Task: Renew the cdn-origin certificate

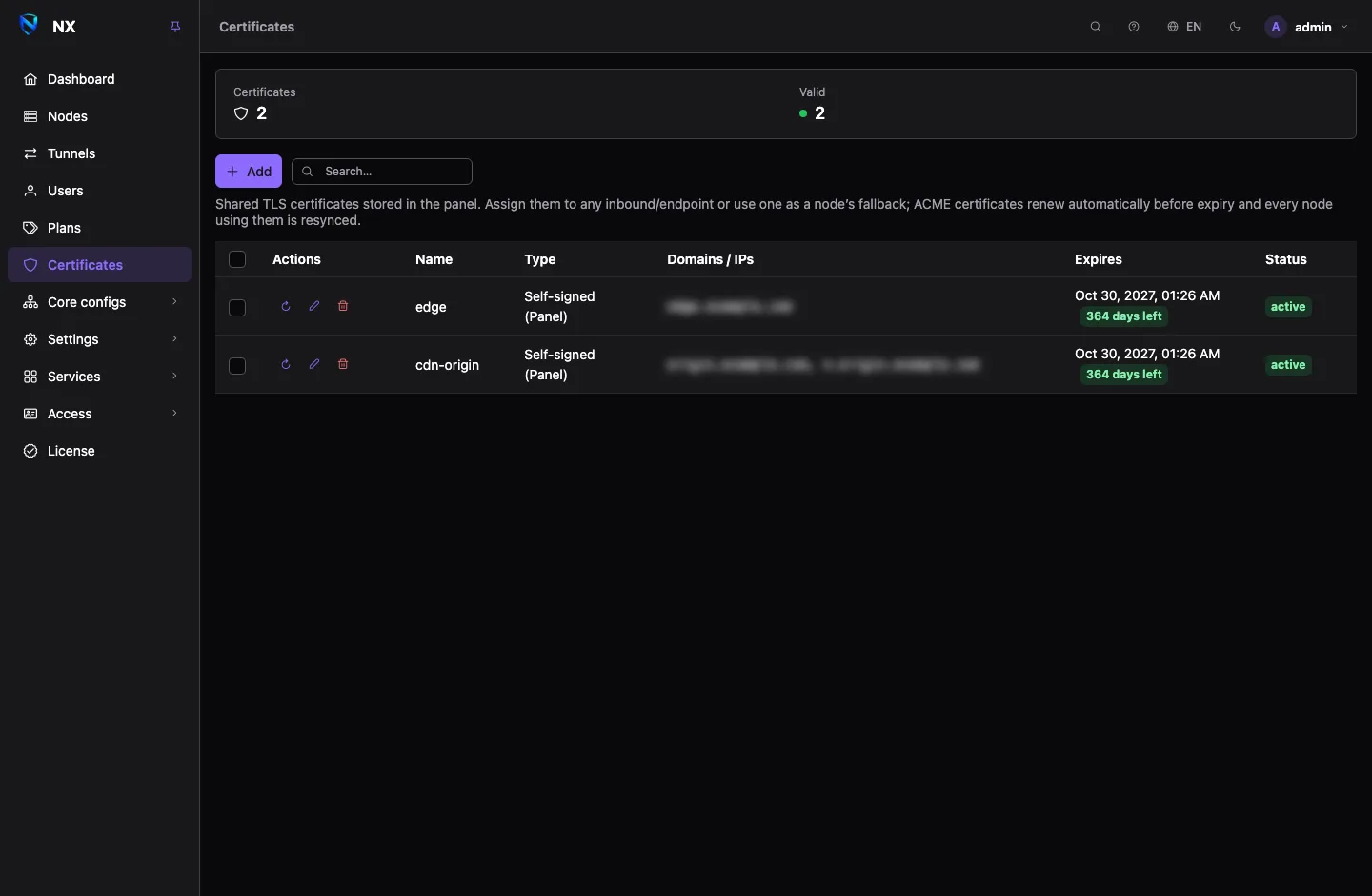Action: coord(286,364)
